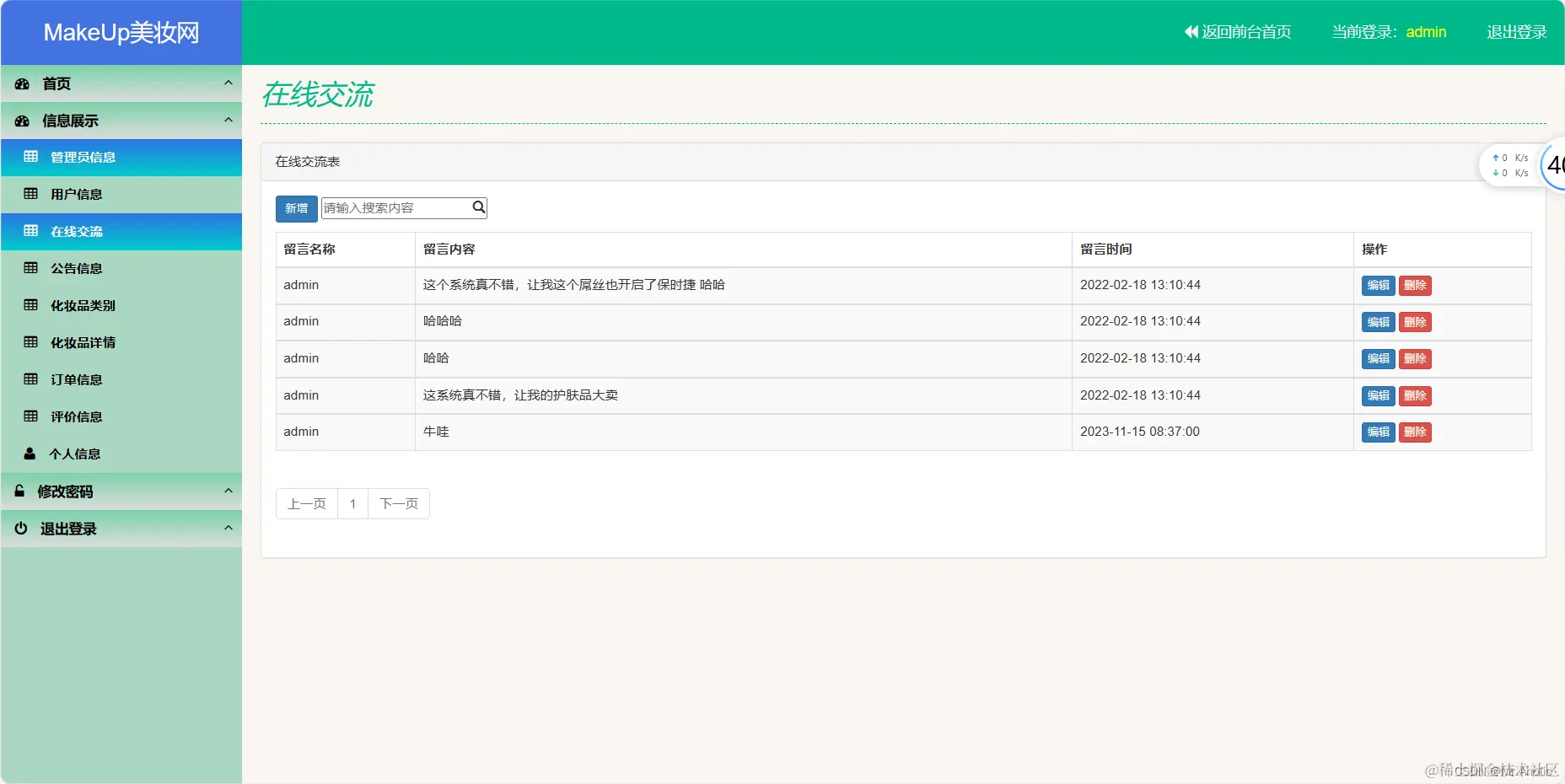1565x784 pixels.
Task: Click the table icon beside 订单信息
Action: (x=31, y=379)
